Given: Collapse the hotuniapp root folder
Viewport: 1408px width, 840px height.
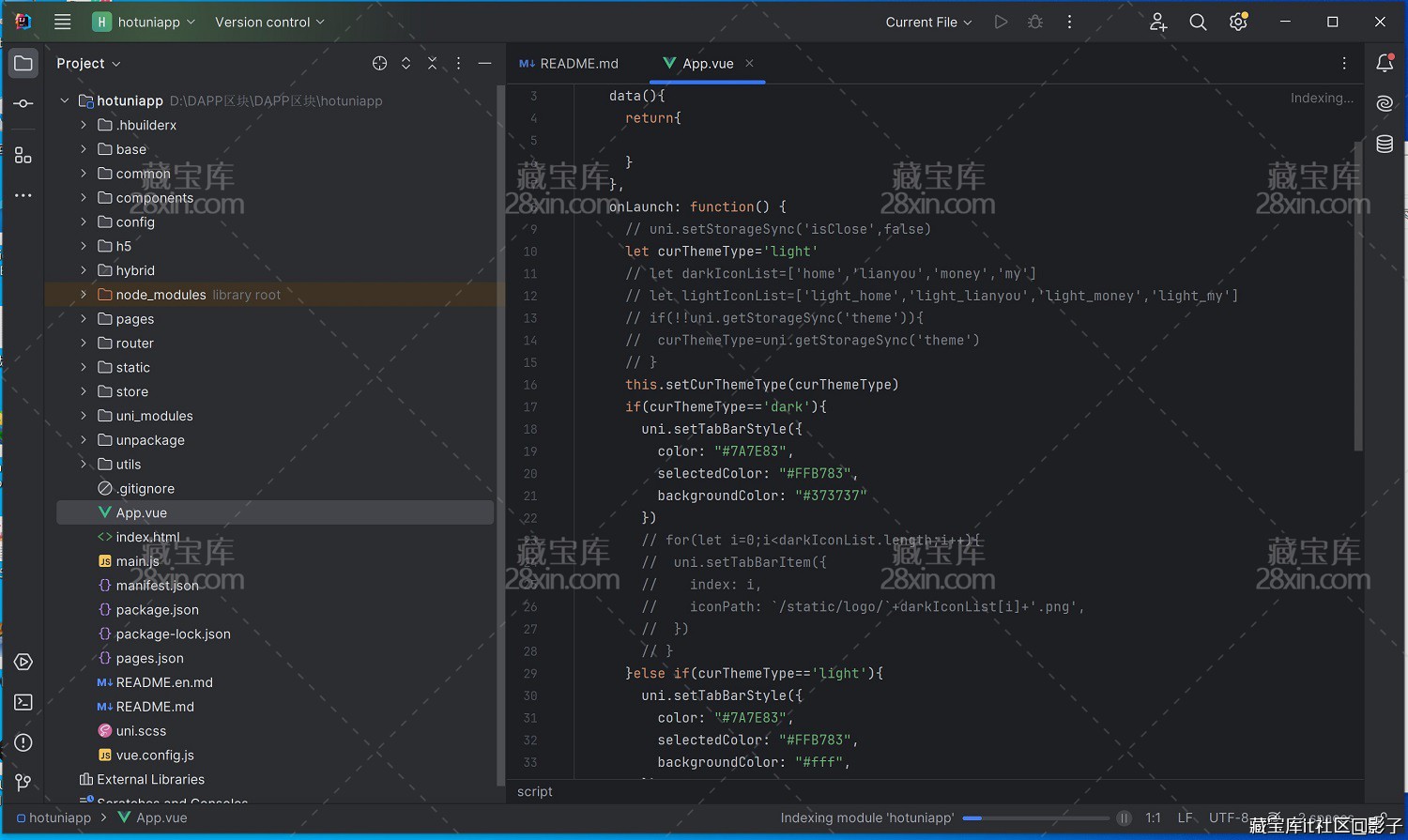Looking at the screenshot, I should tap(65, 100).
